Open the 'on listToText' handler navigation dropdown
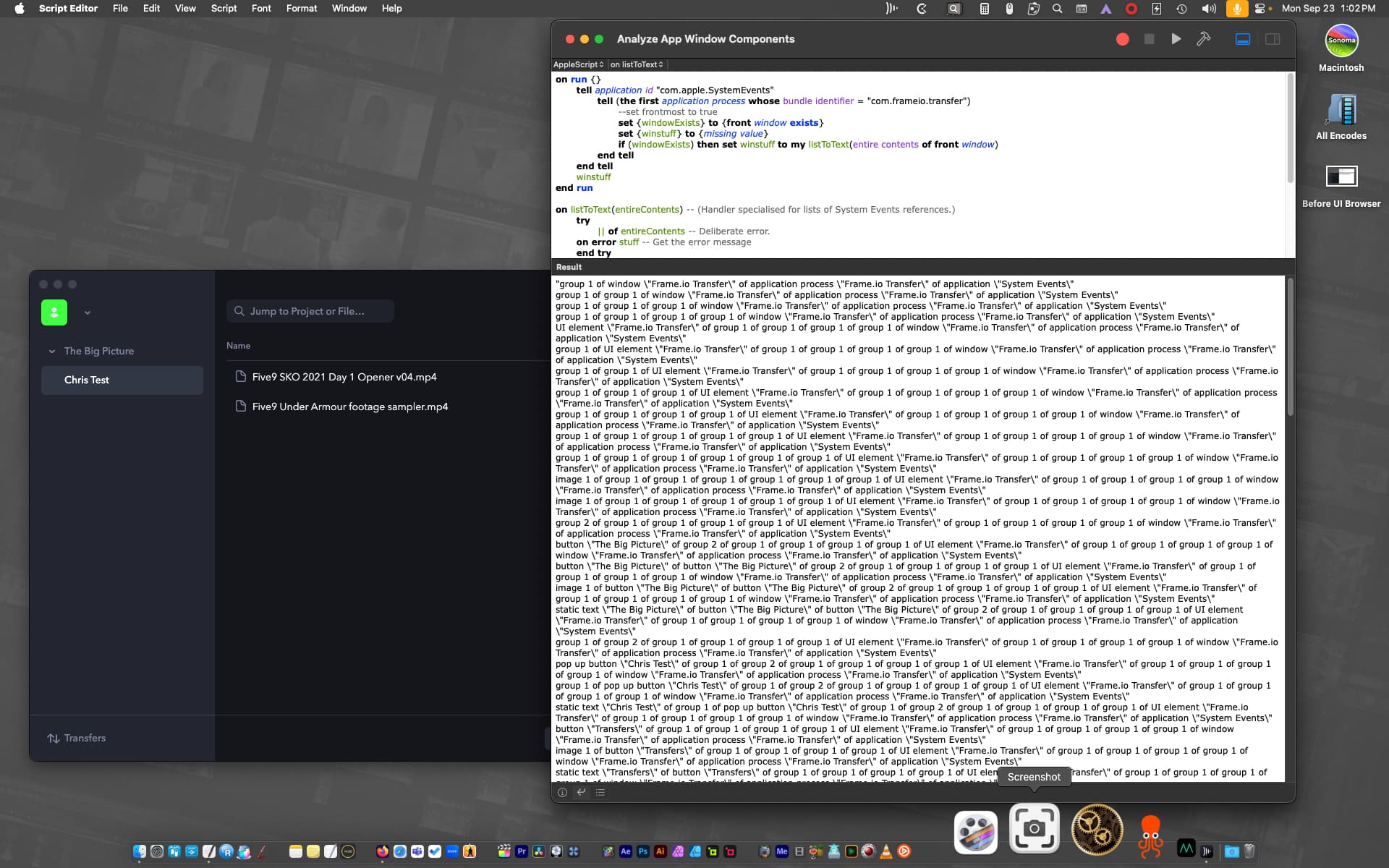The width and height of the screenshot is (1389, 868). pos(637,64)
